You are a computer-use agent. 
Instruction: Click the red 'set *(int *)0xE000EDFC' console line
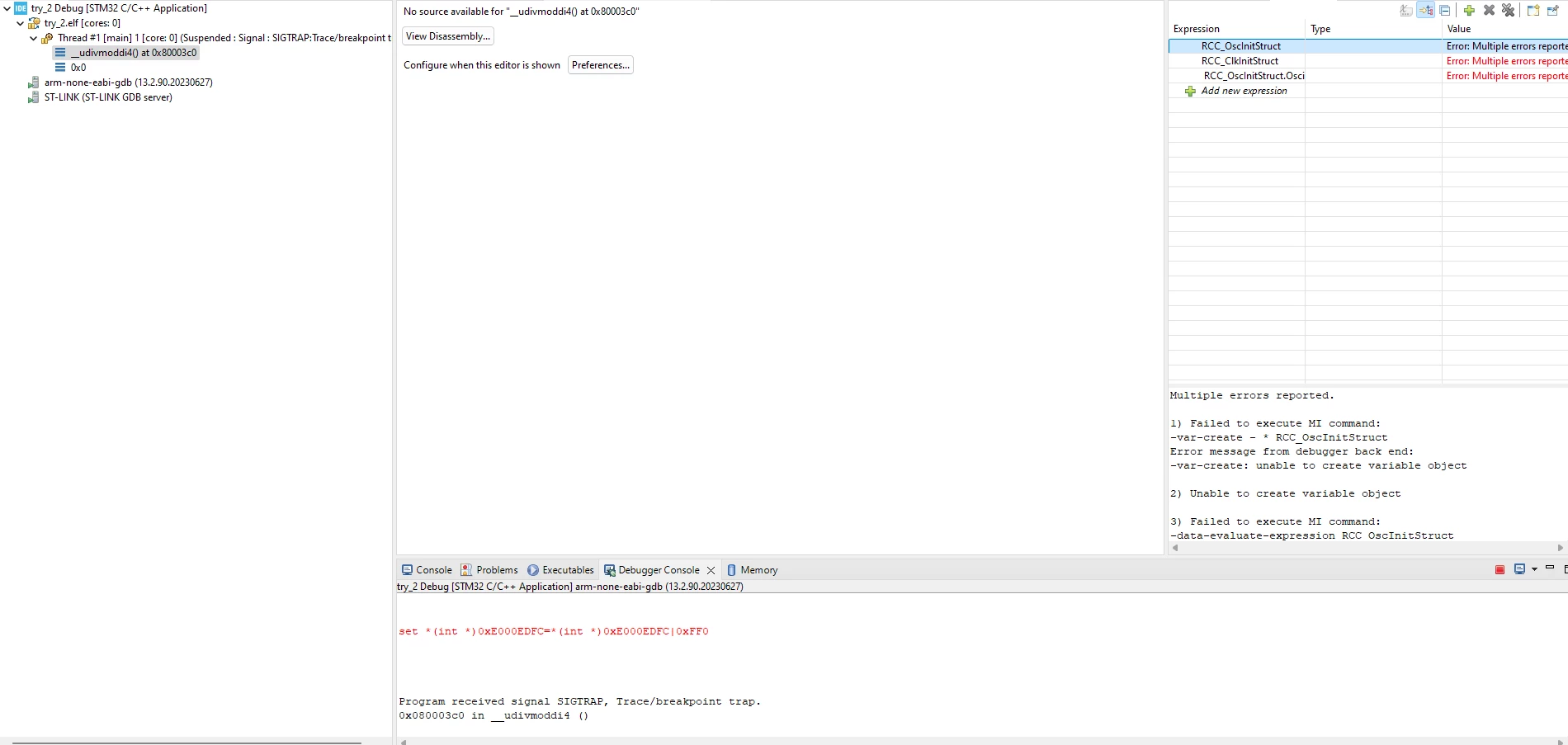(554, 632)
